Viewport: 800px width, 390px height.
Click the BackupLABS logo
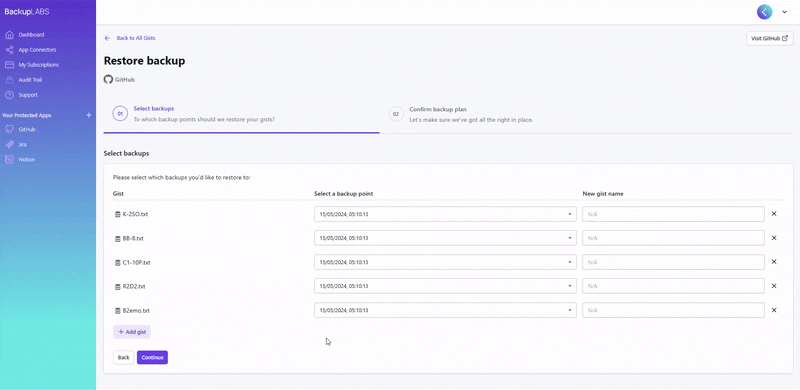pyautogui.click(x=27, y=12)
